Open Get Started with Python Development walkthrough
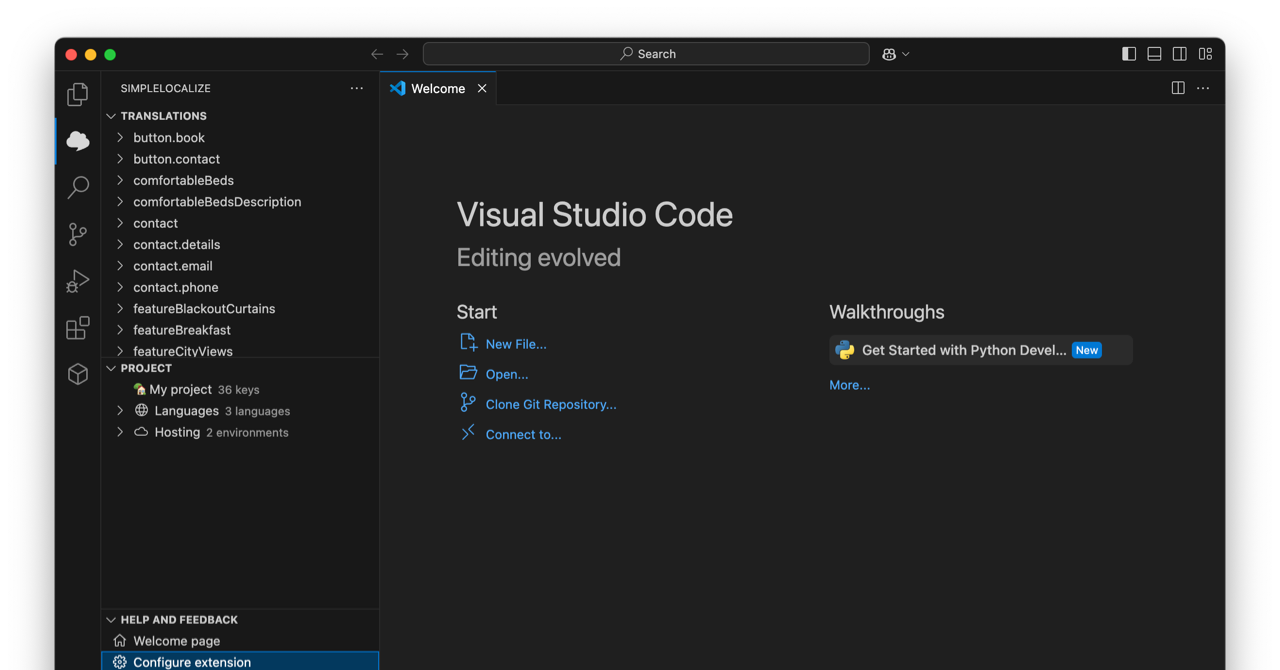The width and height of the screenshot is (1280, 670). 981,350
